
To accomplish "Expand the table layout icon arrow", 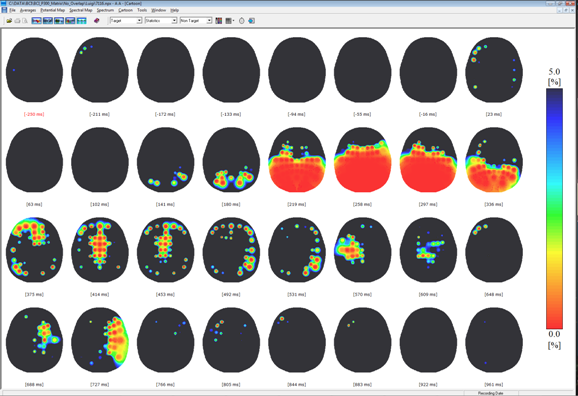I will [x=234, y=21].
